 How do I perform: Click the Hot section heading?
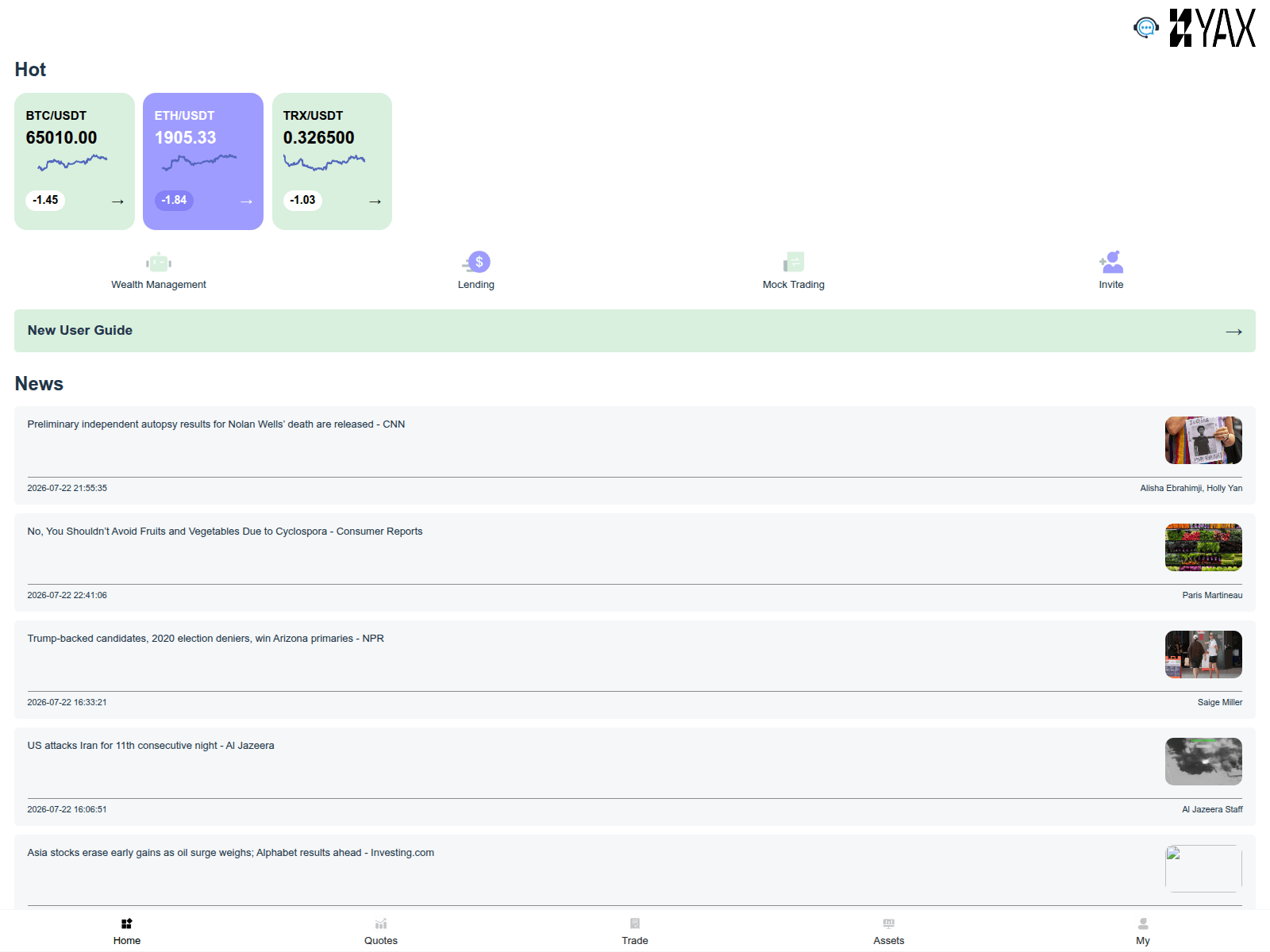[30, 70]
